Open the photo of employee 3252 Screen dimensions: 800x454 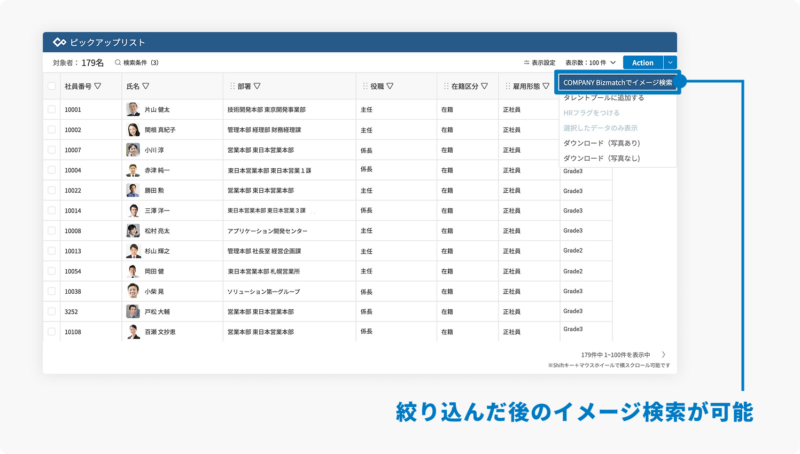pos(133,311)
